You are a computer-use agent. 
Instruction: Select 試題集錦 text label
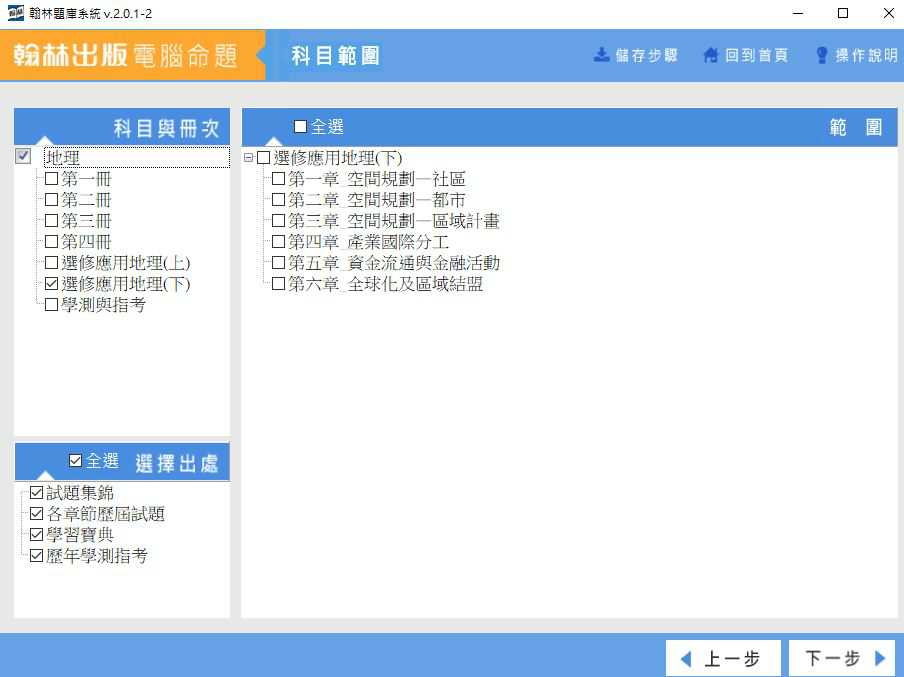click(x=80, y=493)
